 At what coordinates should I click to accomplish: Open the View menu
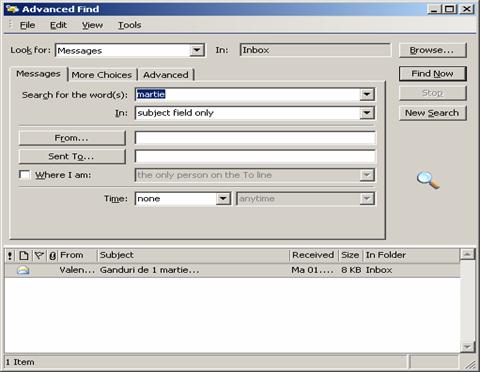pyautogui.click(x=92, y=25)
